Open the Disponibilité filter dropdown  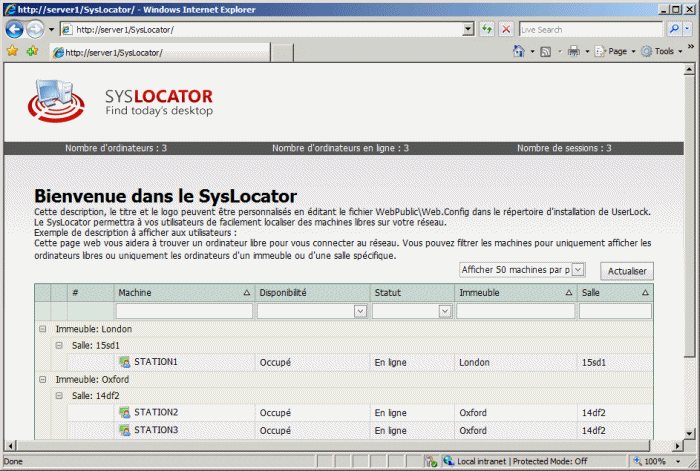pyautogui.click(x=360, y=311)
